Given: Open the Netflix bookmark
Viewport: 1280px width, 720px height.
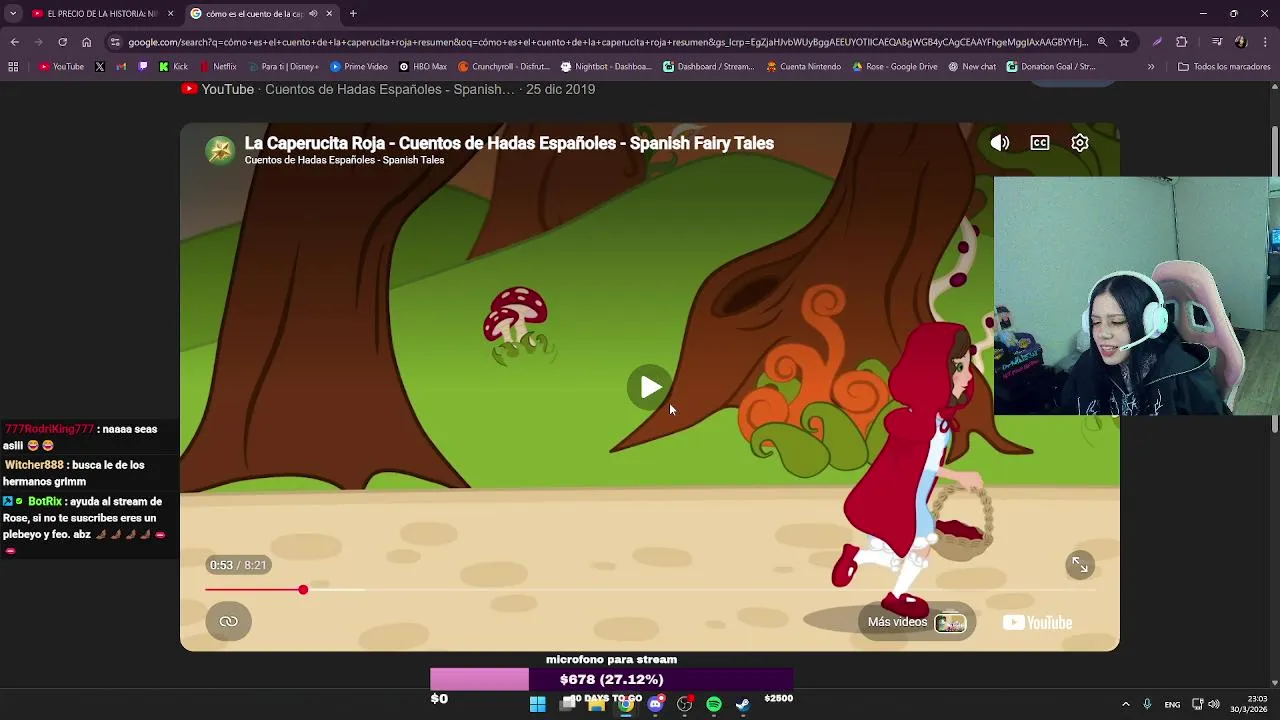Looking at the screenshot, I should (217, 67).
